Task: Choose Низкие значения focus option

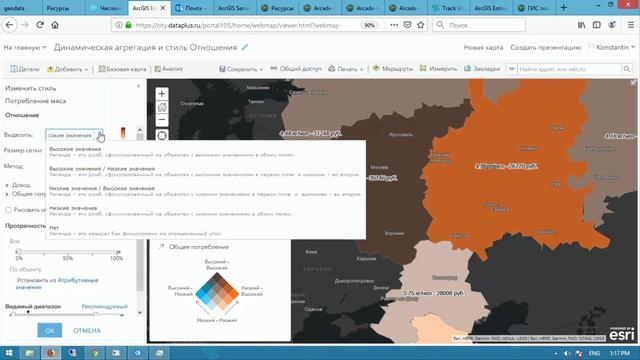Action: point(206,211)
